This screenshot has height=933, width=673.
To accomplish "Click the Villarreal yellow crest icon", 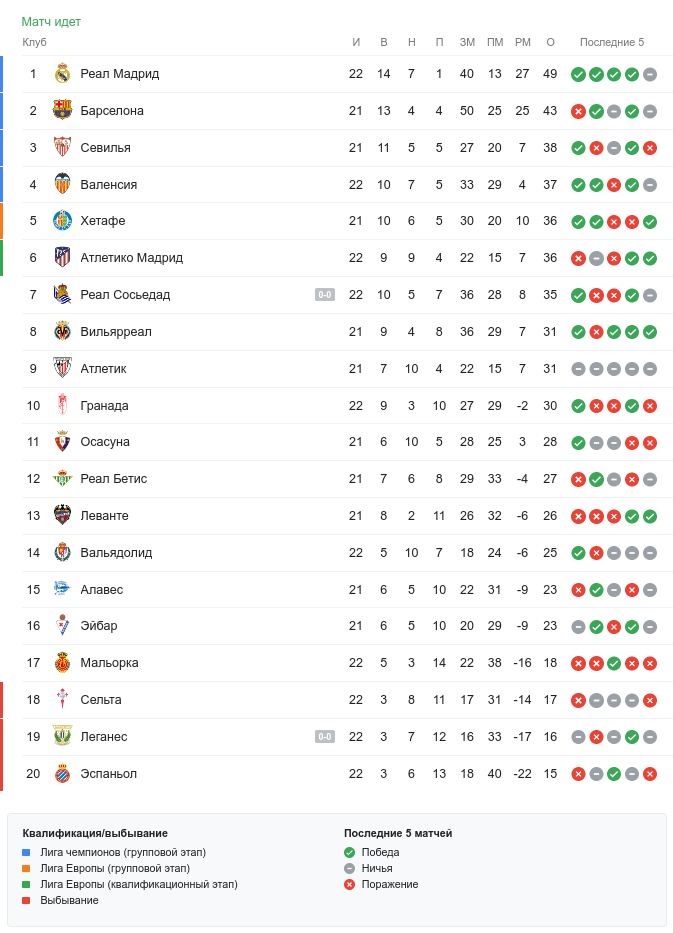I will pos(62,332).
